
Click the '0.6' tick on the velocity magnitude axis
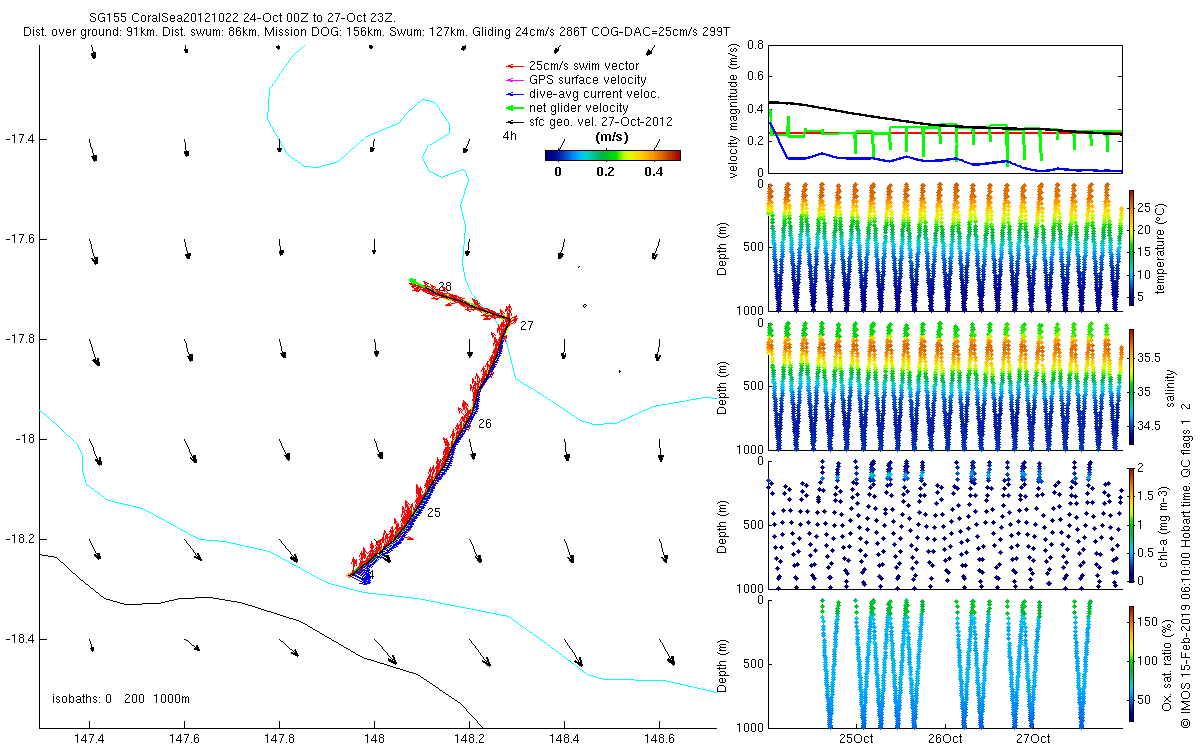tap(756, 76)
